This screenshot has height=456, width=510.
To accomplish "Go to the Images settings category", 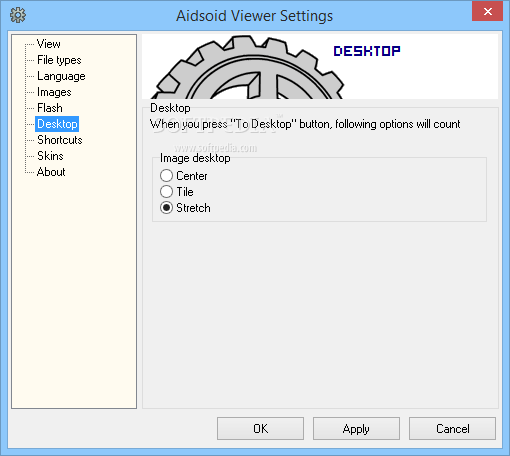I will [x=54, y=92].
